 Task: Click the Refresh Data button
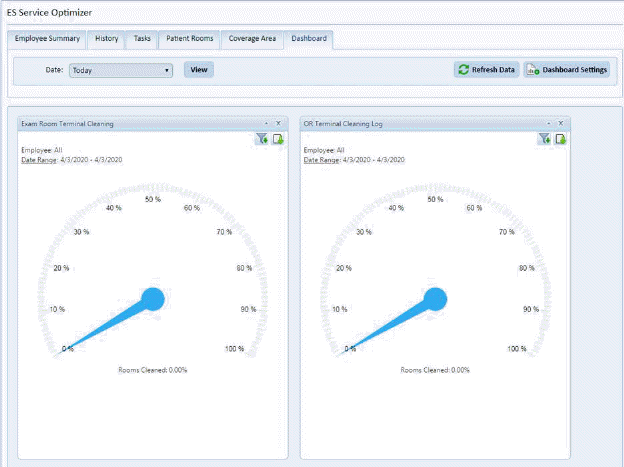tap(486, 70)
